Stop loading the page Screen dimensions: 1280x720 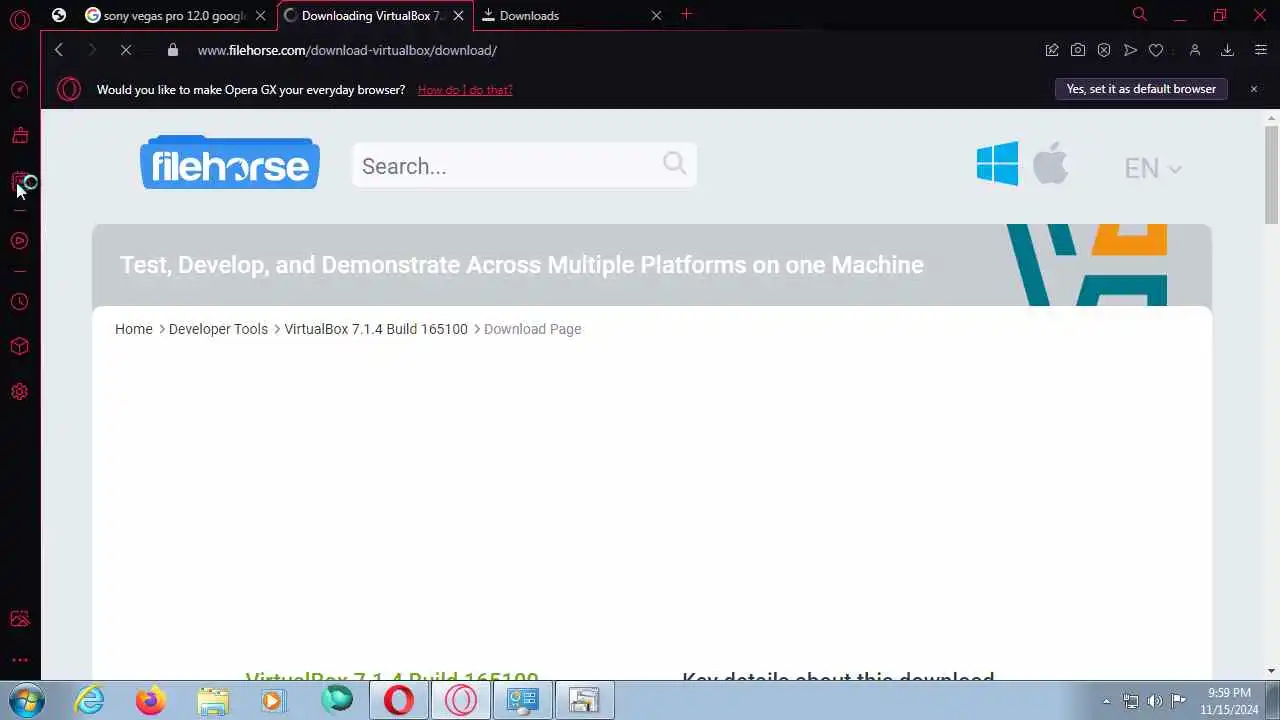[126, 50]
